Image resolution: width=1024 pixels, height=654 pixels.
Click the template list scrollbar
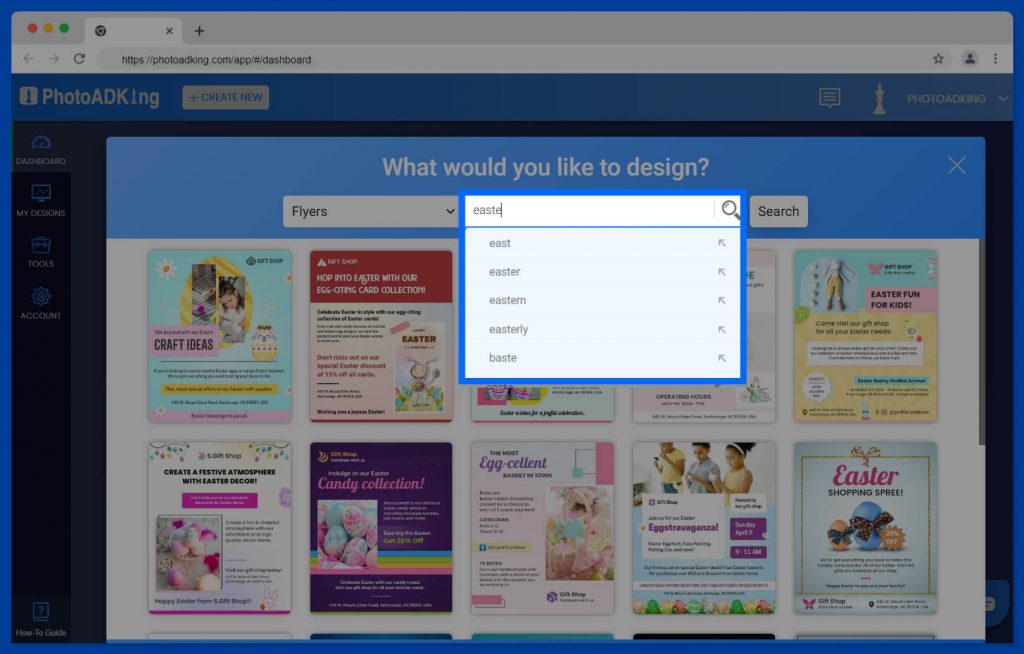(982, 342)
